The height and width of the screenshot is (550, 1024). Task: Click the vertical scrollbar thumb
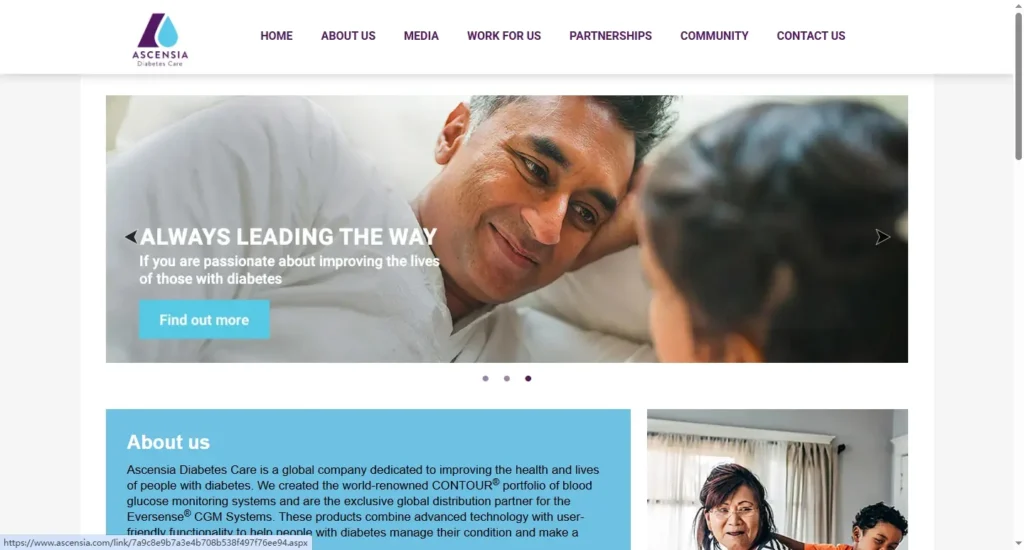click(1018, 86)
